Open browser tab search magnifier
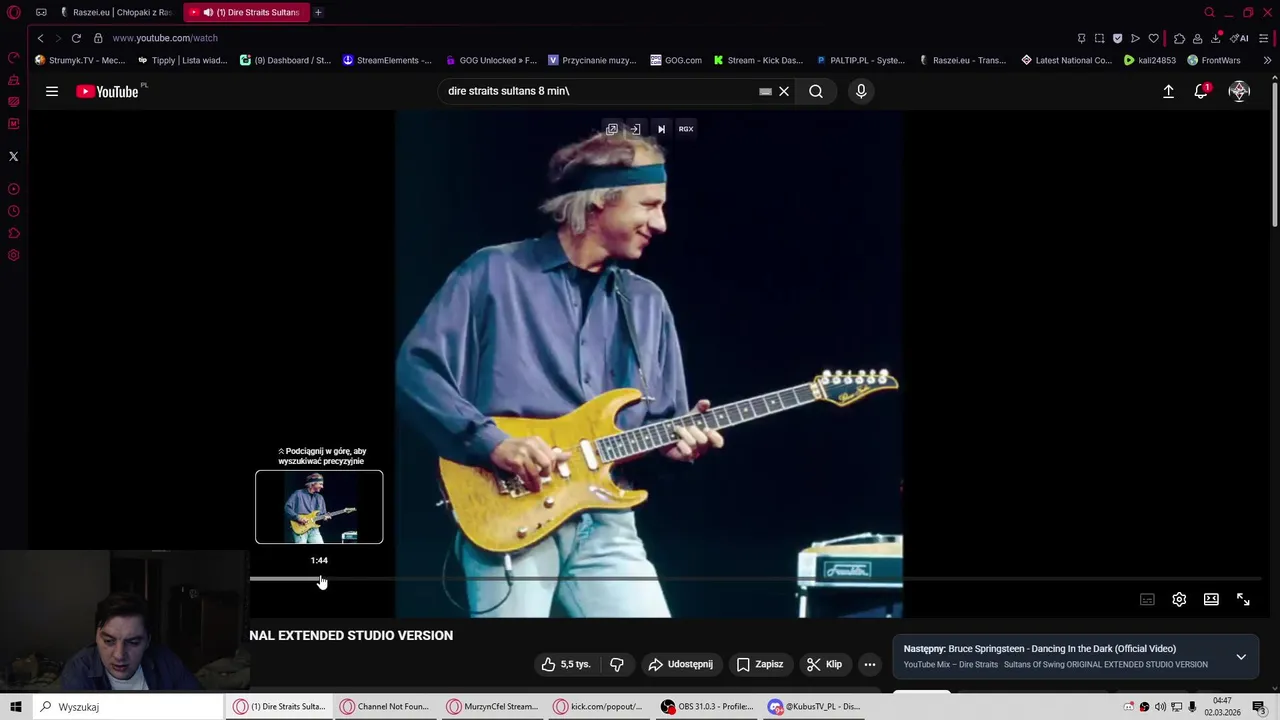 [x=1209, y=12]
